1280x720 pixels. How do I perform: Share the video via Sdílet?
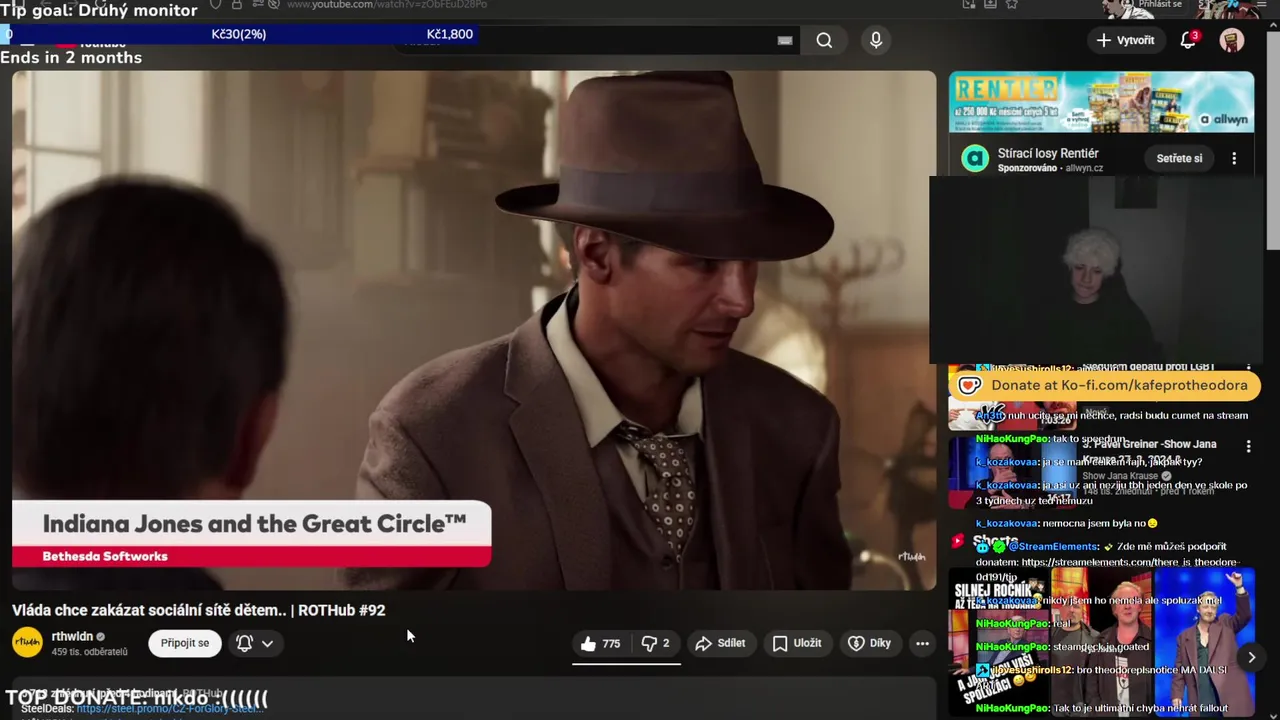720,643
